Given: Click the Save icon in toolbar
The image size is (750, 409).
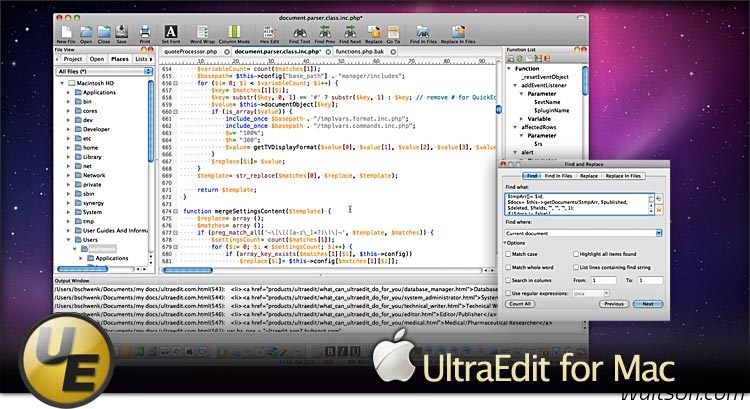Looking at the screenshot, I should pos(119,31).
